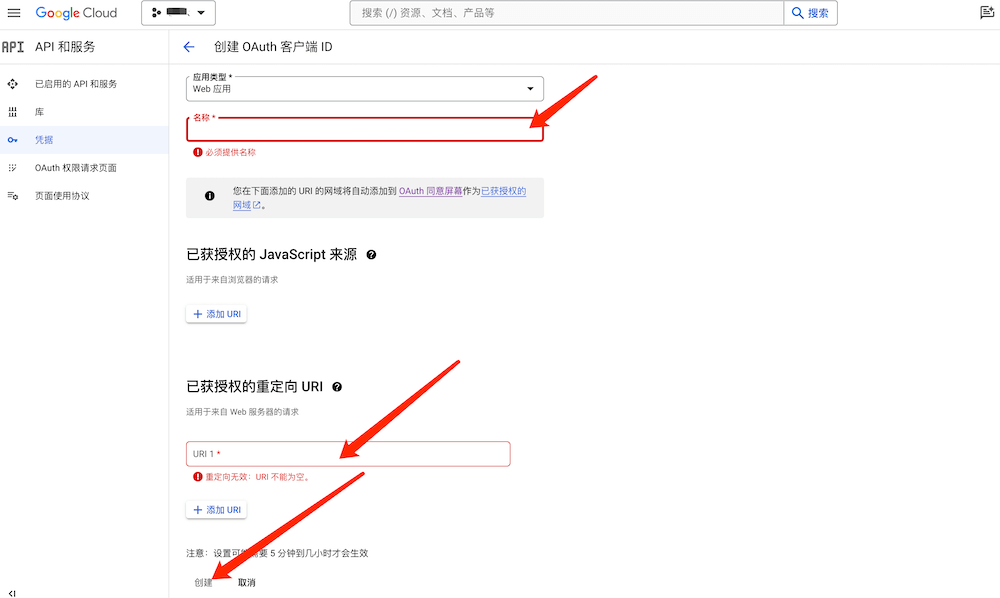Open the OAuth 同意屏幕 link
This screenshot has height=598, width=1000.
click(430, 190)
